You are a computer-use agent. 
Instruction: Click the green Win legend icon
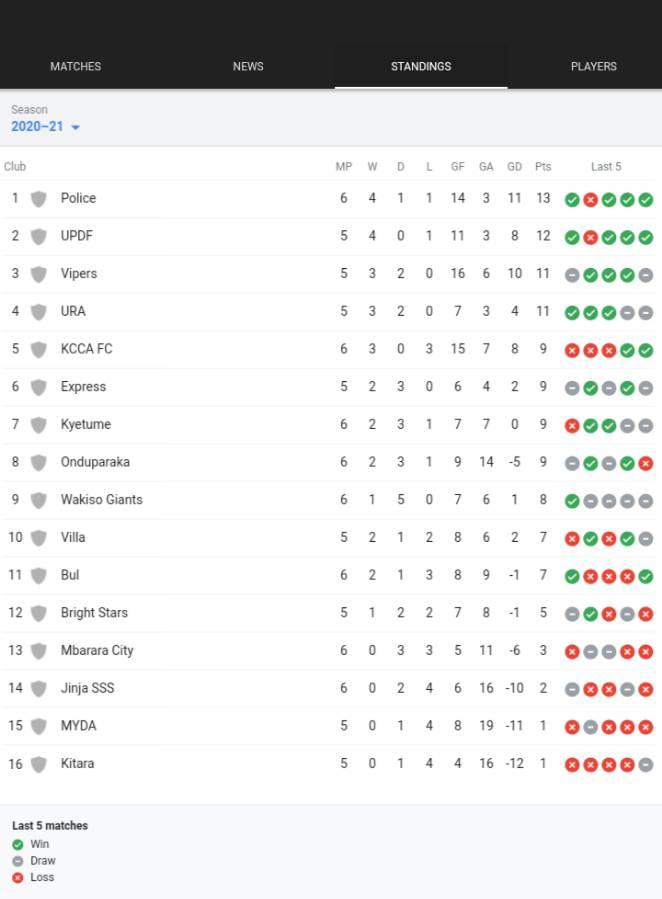(x=18, y=845)
